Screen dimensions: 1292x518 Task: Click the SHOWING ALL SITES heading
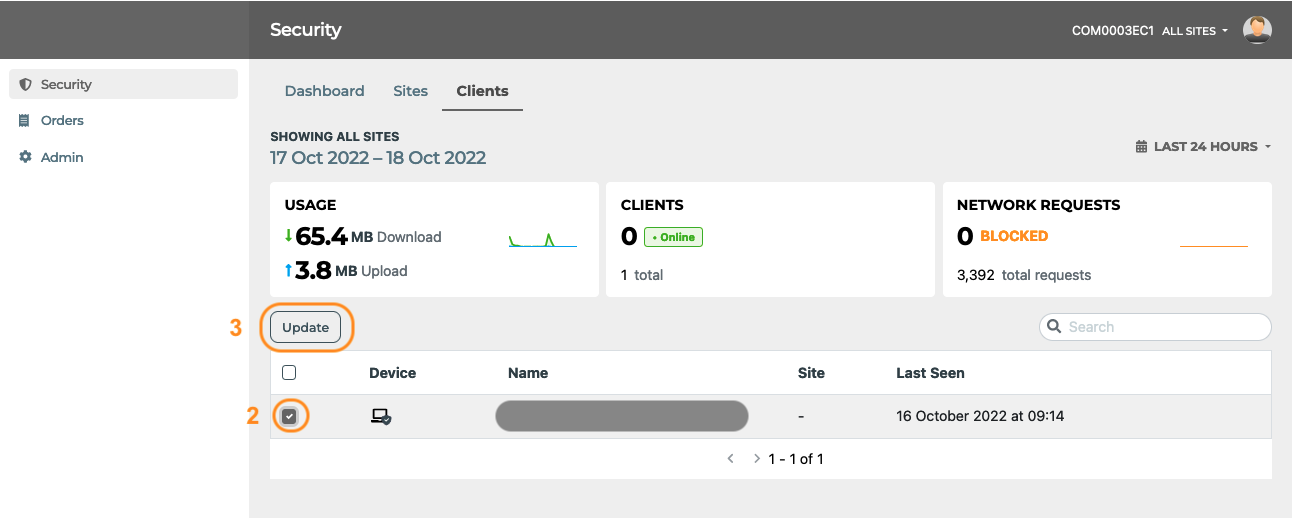(x=335, y=137)
